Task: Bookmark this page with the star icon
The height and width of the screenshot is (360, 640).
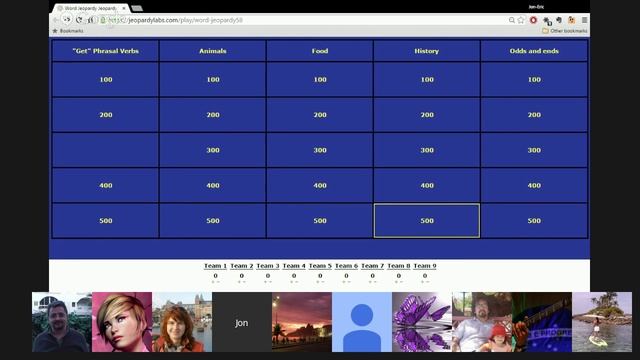Action: click(521, 20)
